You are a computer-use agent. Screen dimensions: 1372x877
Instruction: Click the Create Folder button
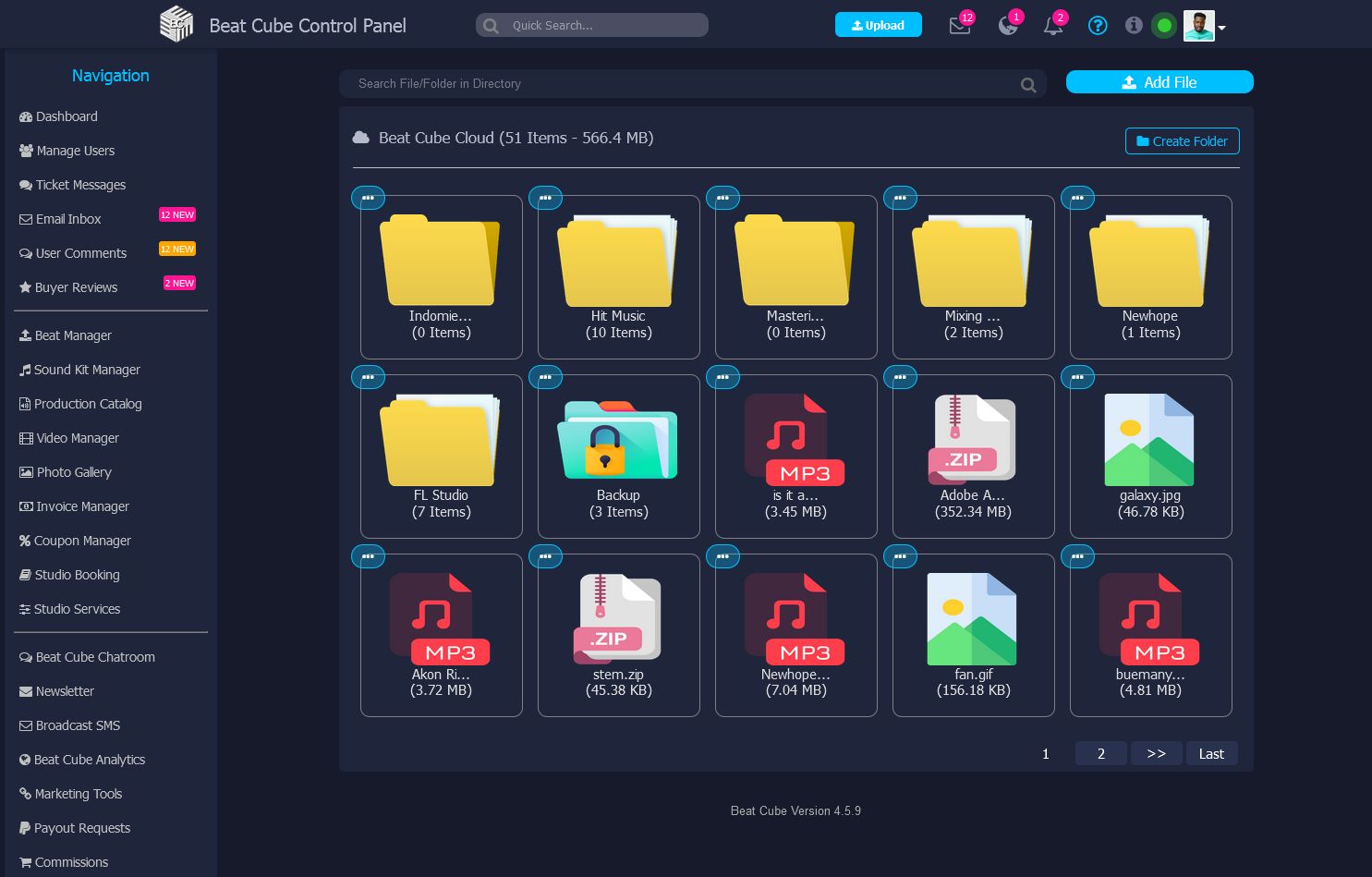click(x=1182, y=141)
